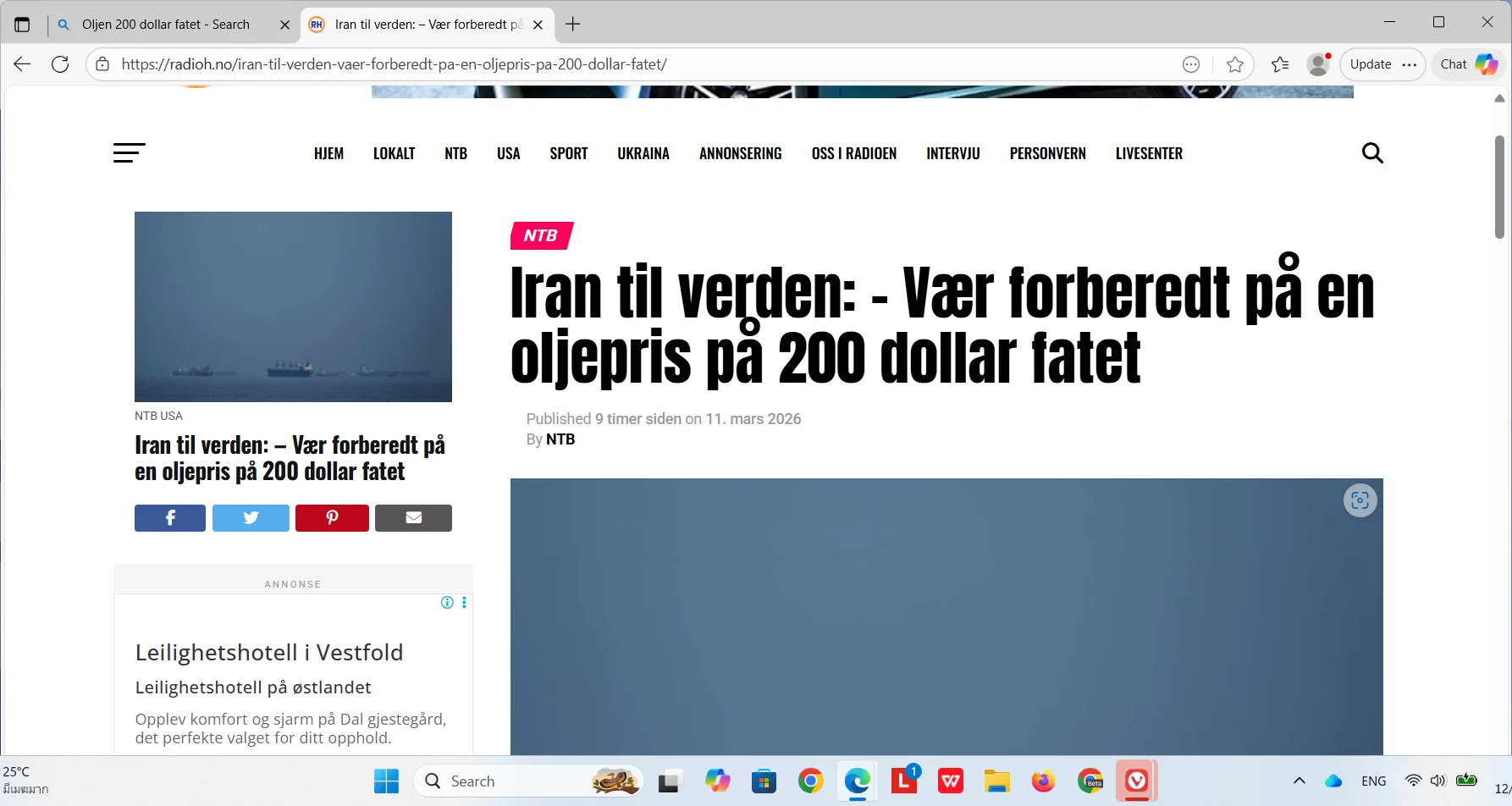Open Copilot from the taskbar
This screenshot has height=806, width=1512.
click(x=718, y=780)
